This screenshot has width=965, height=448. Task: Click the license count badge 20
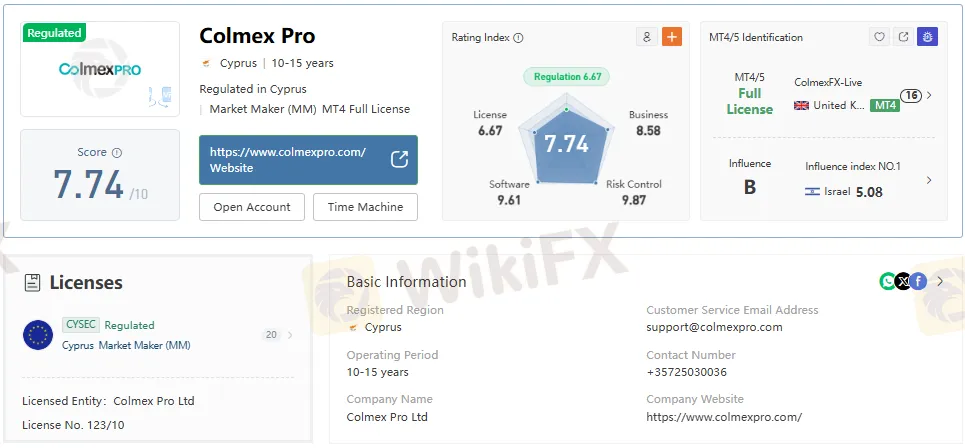(x=271, y=335)
